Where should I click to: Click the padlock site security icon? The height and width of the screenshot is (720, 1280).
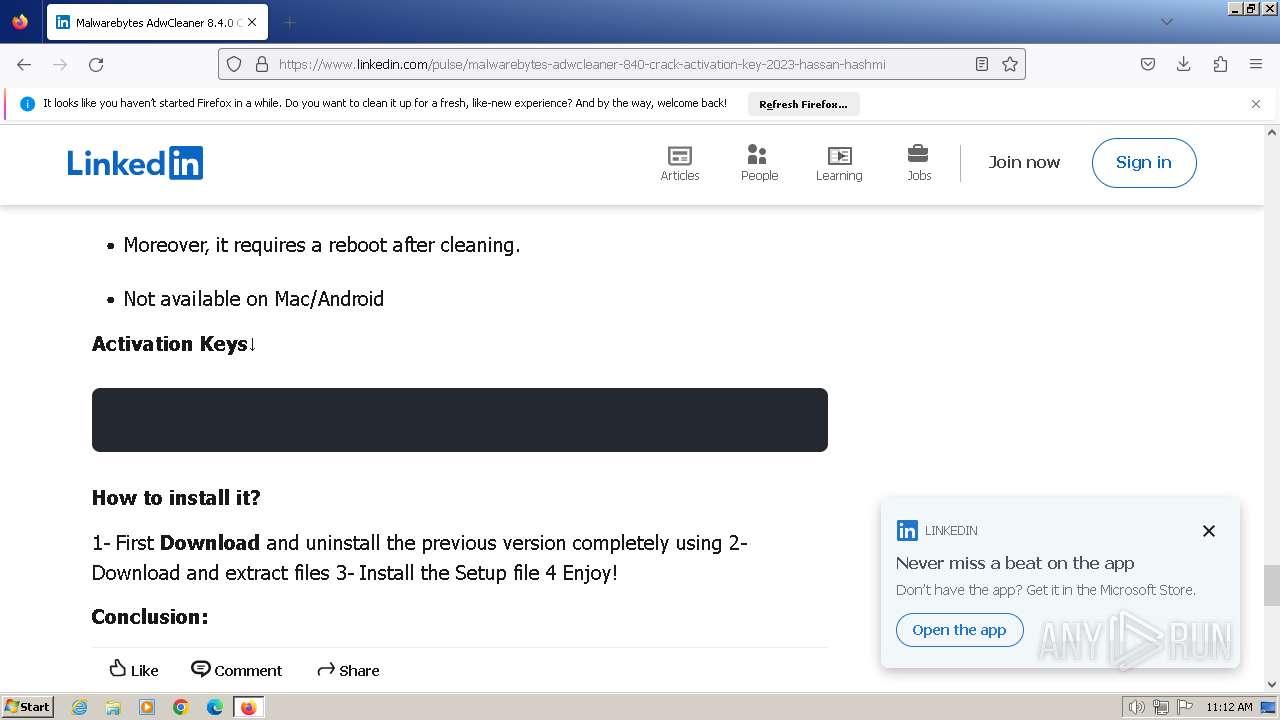click(262, 64)
